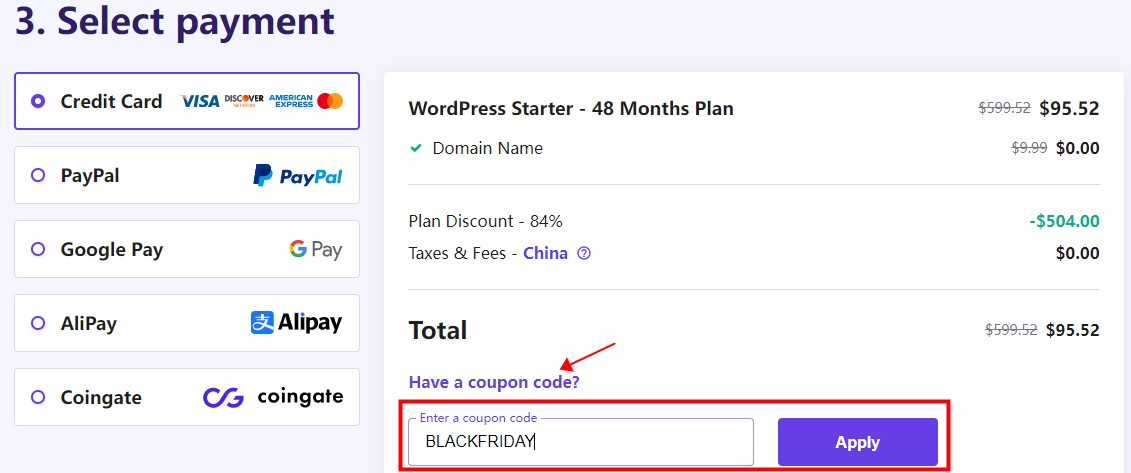Click the Domain Name green checkmark
Viewport: 1131px width, 473px height.
point(416,149)
